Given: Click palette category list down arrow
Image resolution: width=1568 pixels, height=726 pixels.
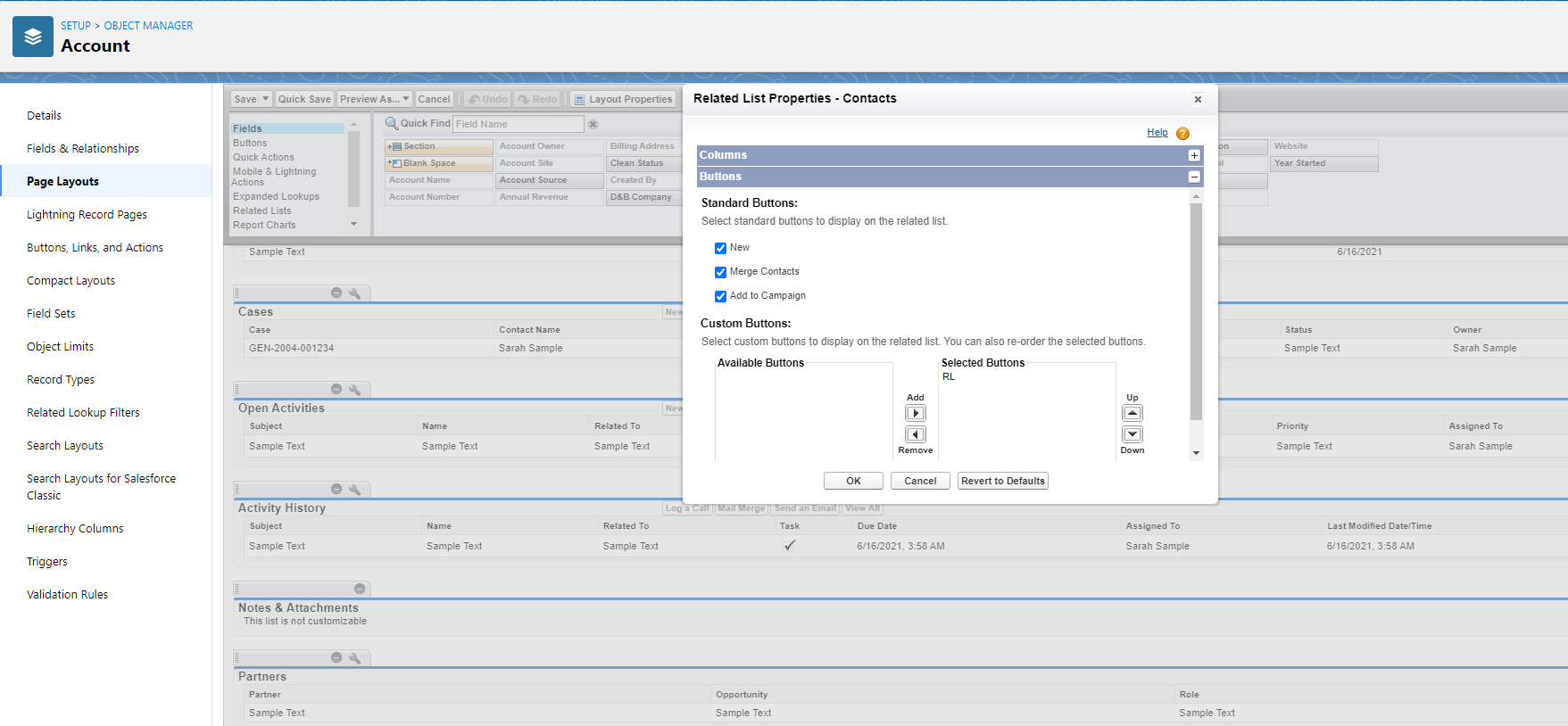Looking at the screenshot, I should (353, 224).
